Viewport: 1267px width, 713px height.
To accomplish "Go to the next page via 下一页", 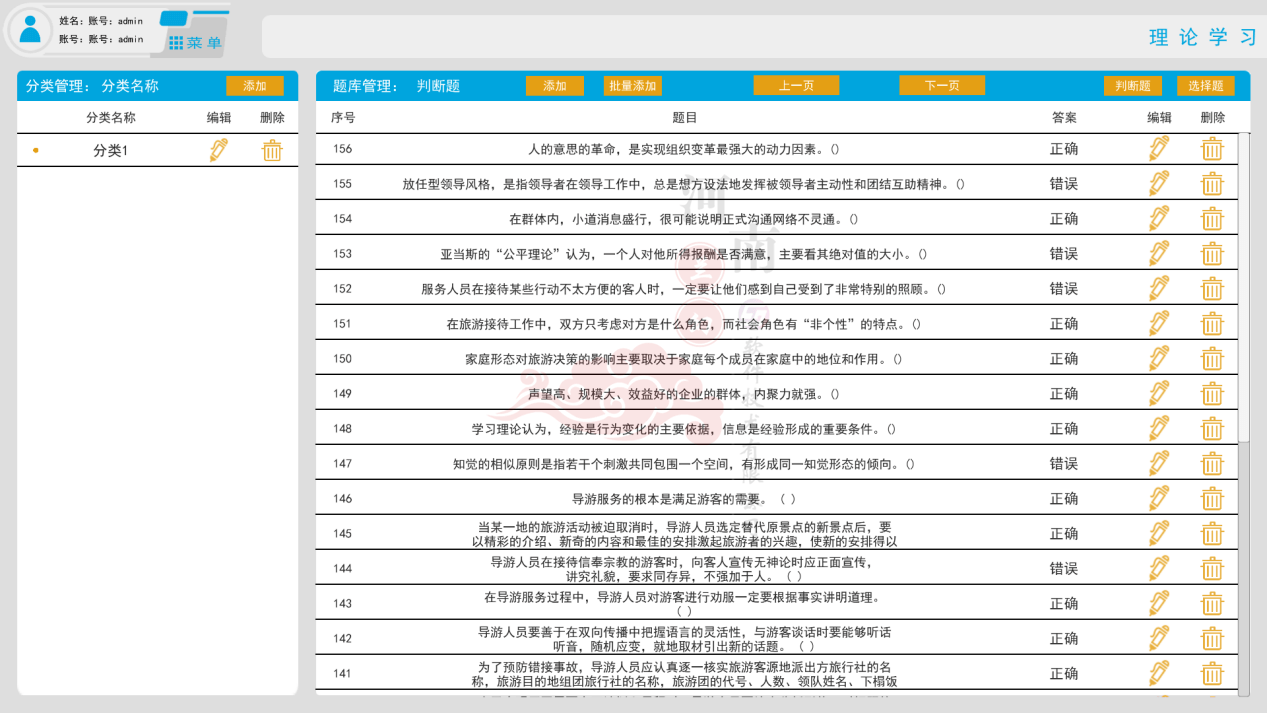I will tap(940, 85).
